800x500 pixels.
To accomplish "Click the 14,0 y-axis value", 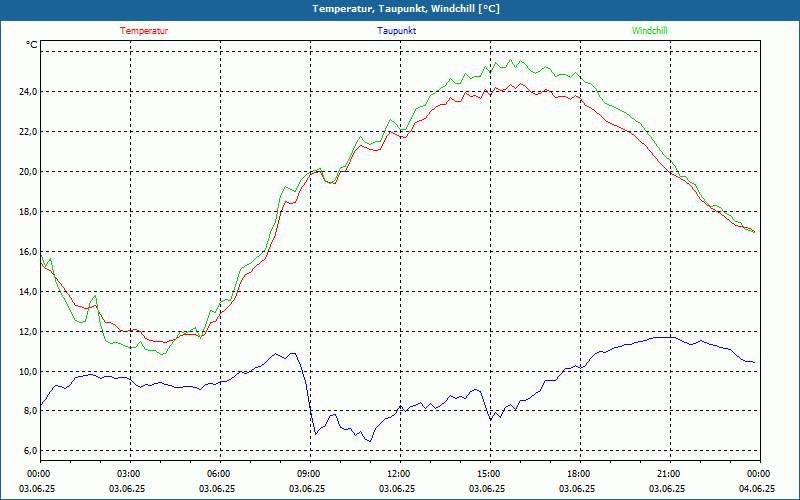I will (28, 291).
